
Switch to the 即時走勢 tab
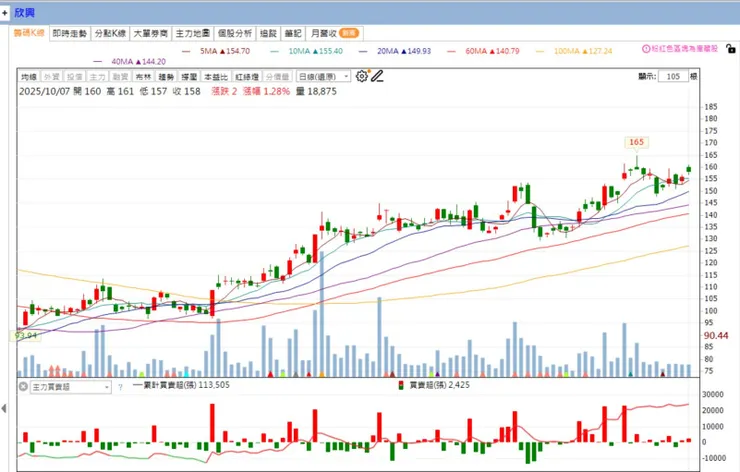(70, 33)
